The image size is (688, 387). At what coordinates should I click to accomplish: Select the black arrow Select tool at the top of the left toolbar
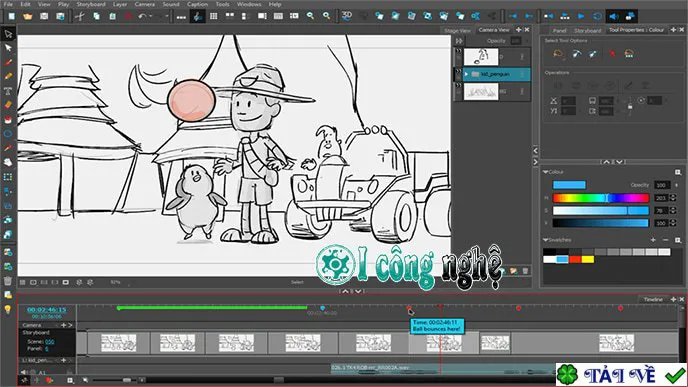(8, 34)
